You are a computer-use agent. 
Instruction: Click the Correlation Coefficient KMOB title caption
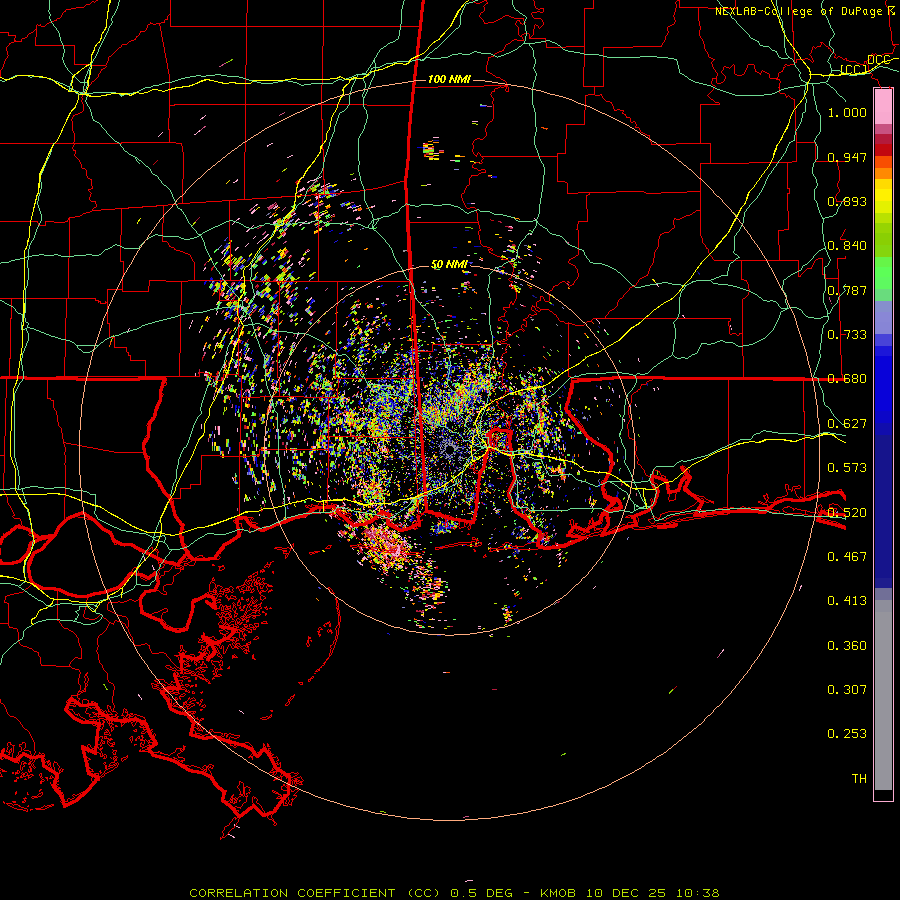[454, 893]
